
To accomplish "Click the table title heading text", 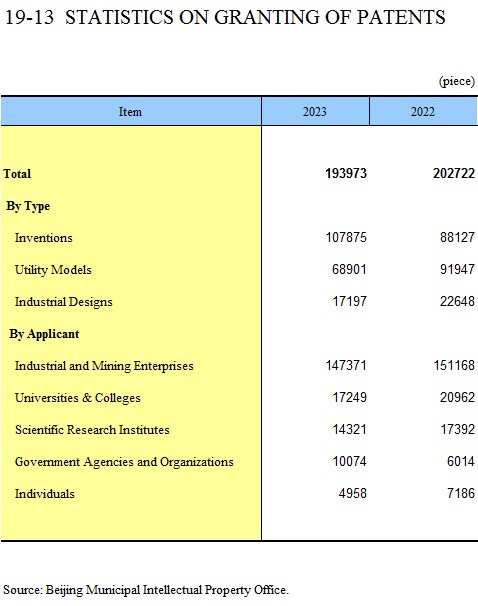I will coord(225,17).
